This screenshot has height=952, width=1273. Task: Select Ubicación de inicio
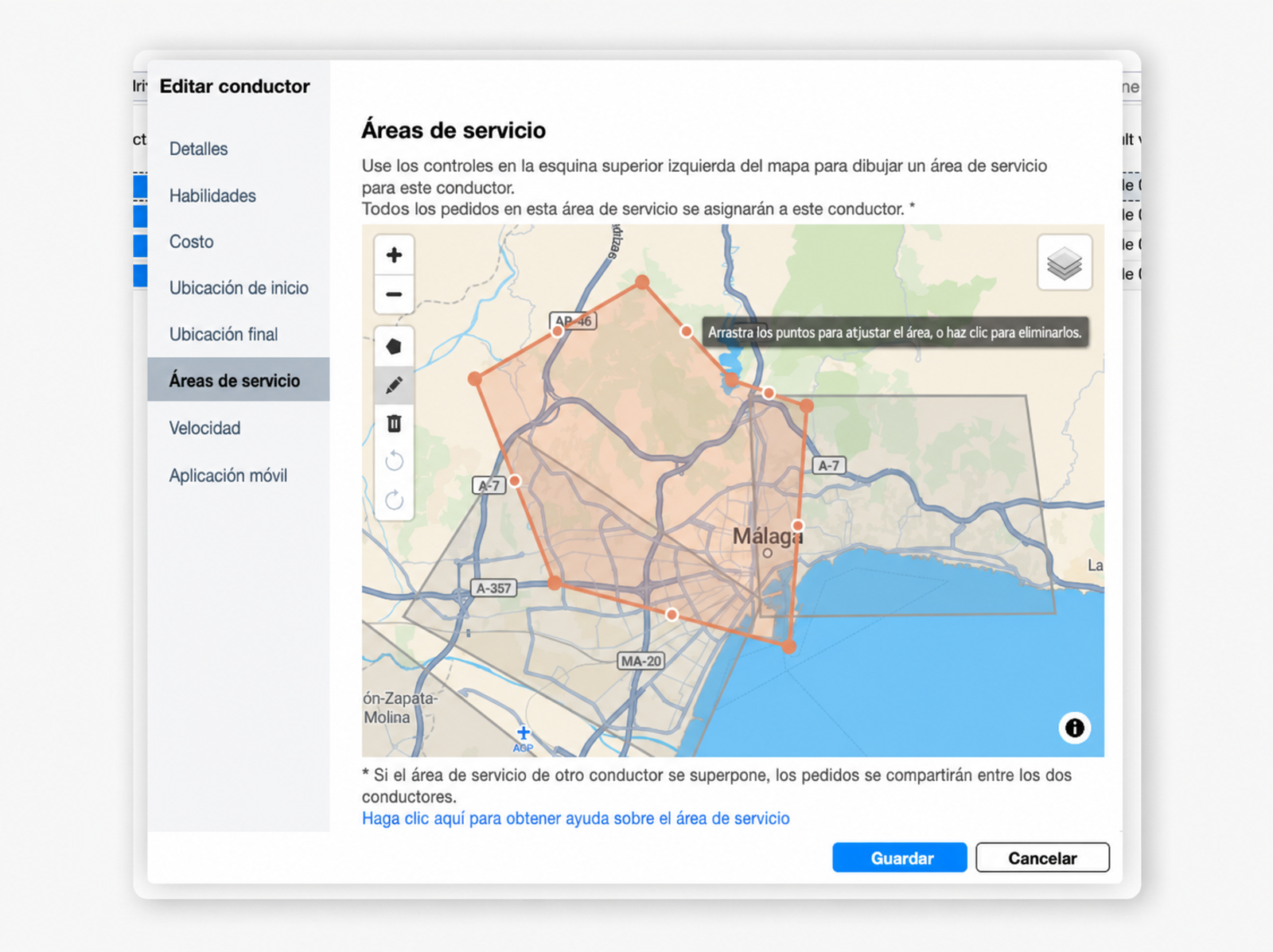point(239,288)
